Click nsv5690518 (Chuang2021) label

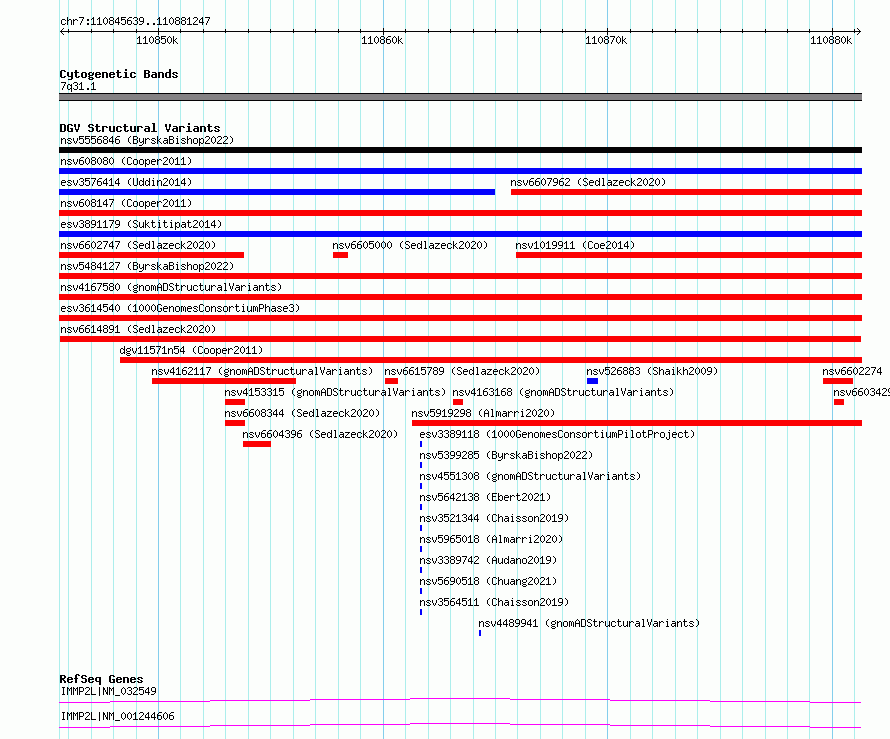[488, 581]
